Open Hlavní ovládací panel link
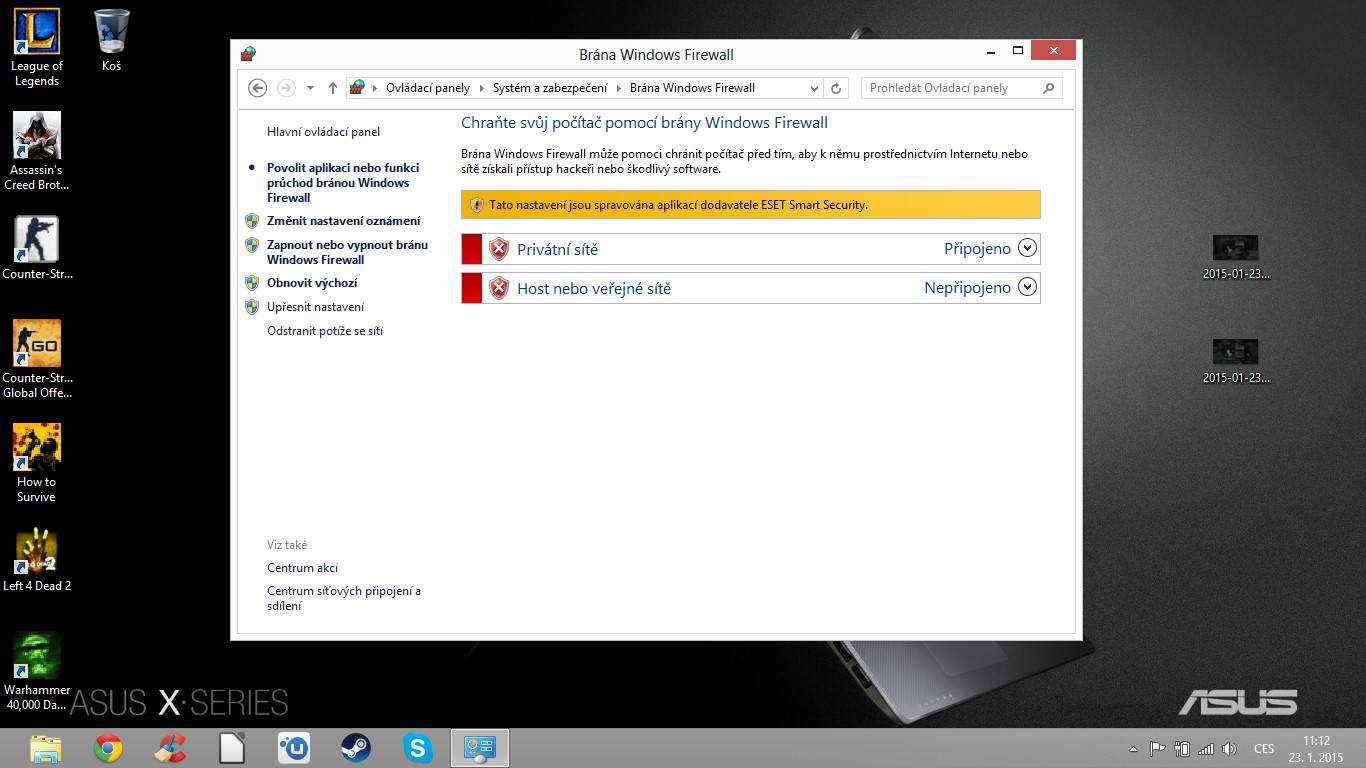 [323, 132]
